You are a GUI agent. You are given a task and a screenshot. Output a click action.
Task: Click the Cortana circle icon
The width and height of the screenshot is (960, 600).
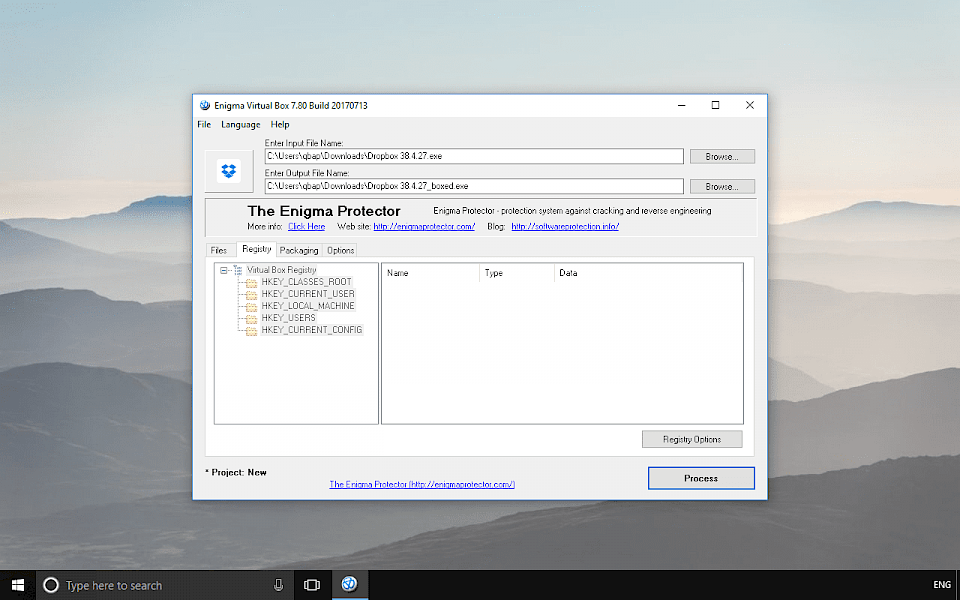(51, 585)
